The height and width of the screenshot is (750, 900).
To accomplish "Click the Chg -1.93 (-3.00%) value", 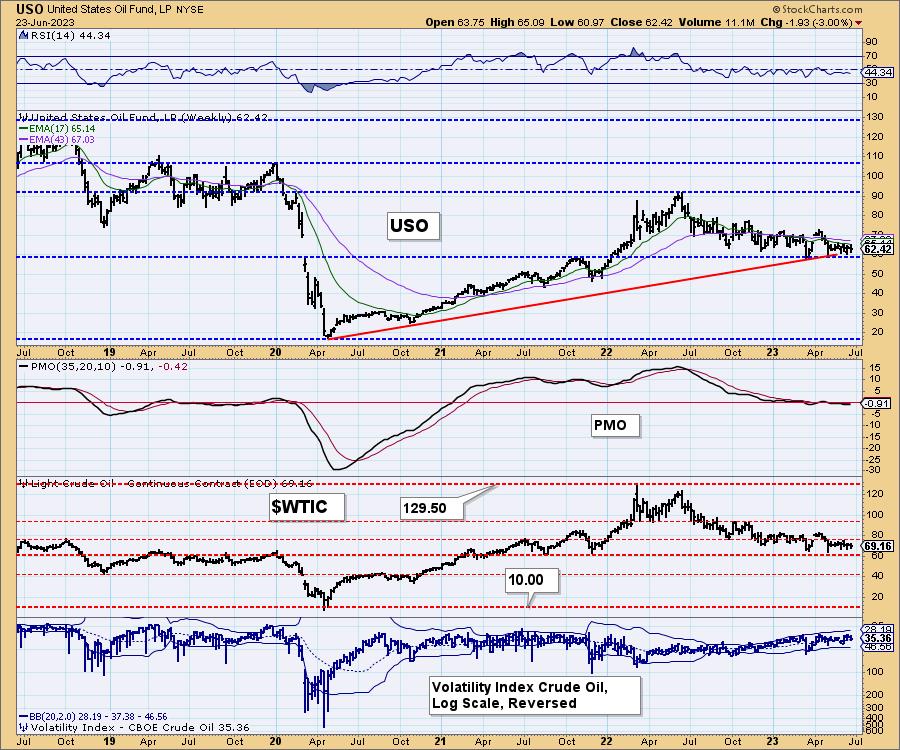I will pyautogui.click(x=806, y=22).
